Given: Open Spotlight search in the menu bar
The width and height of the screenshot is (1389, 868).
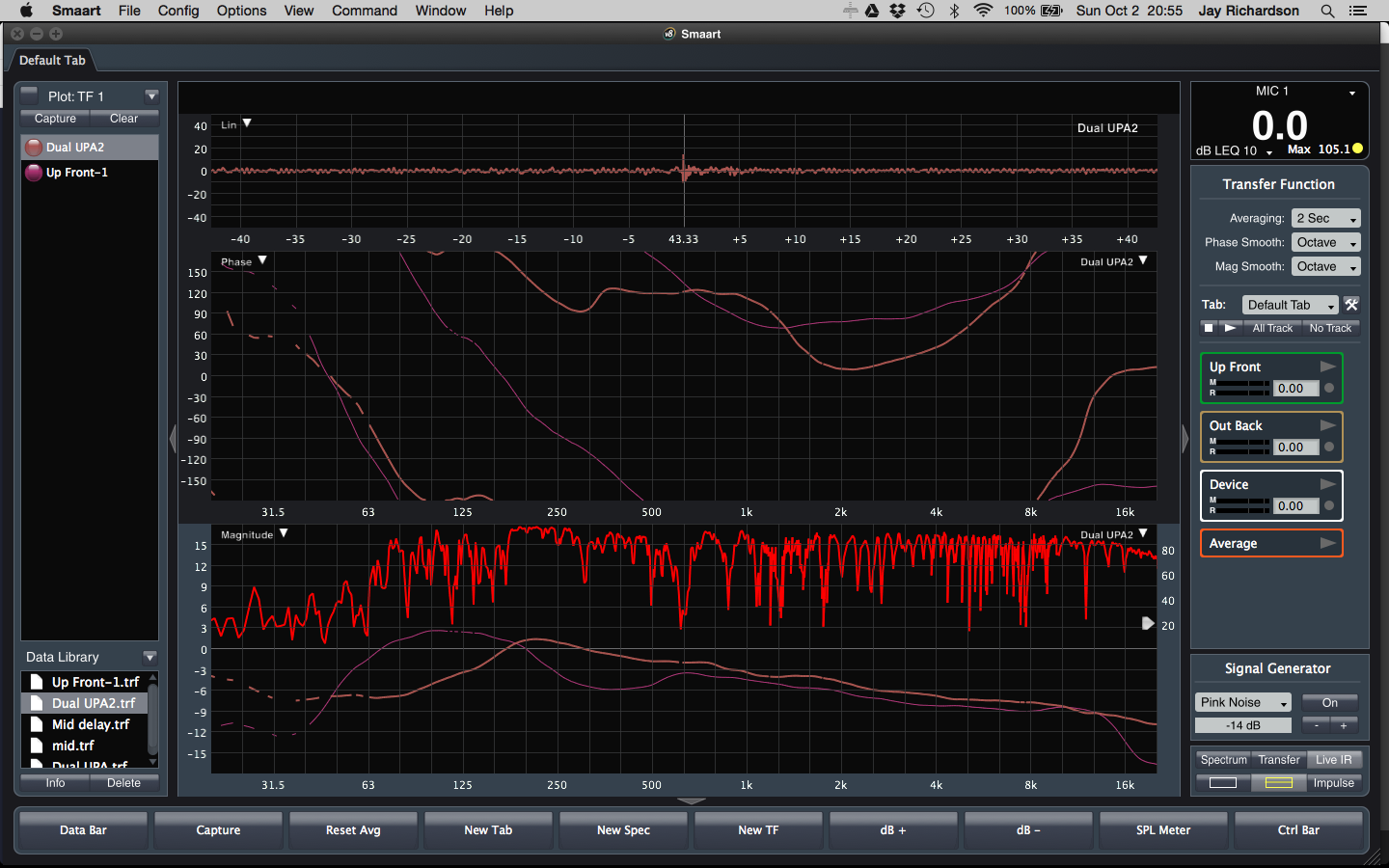Looking at the screenshot, I should coord(1327,11).
